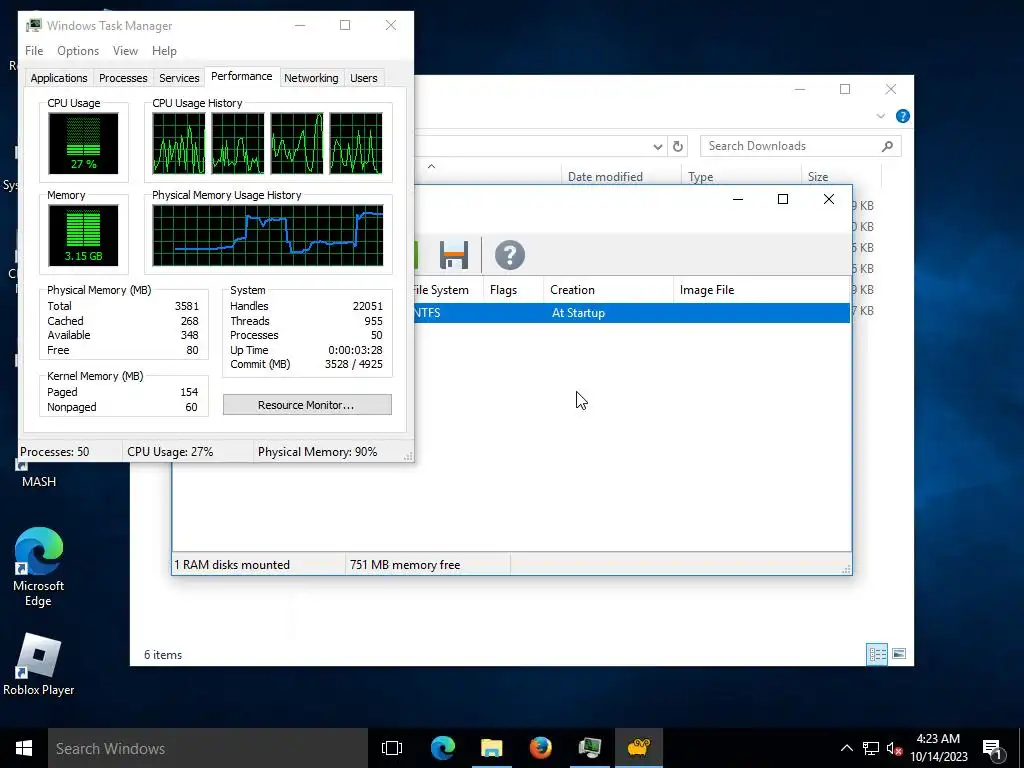This screenshot has height=768, width=1024.
Task: Click the Roblox Player desktop shortcut
Action: (x=39, y=665)
